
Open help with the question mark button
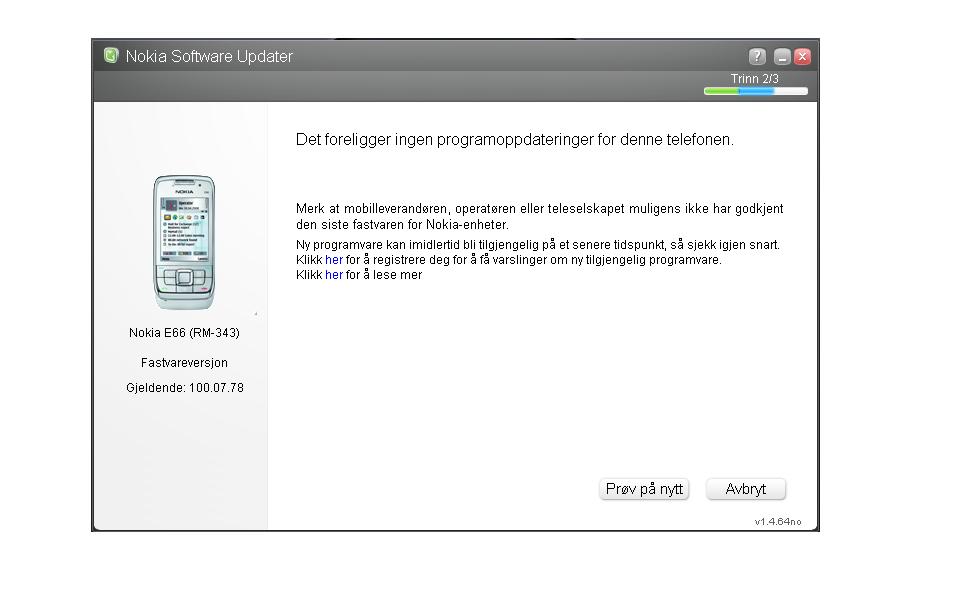click(x=757, y=57)
